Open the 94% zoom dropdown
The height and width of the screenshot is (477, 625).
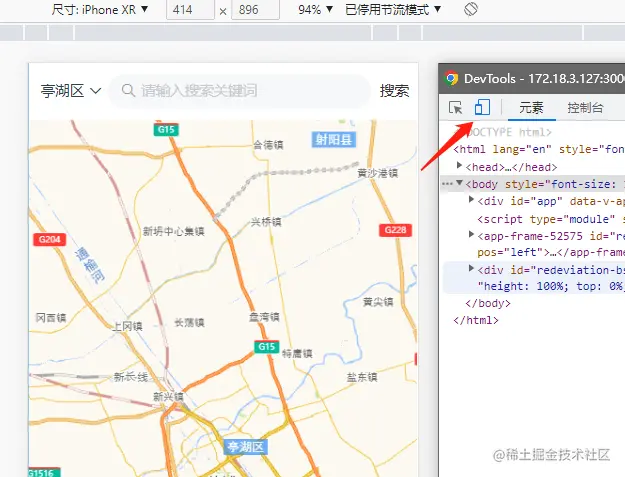[315, 9]
